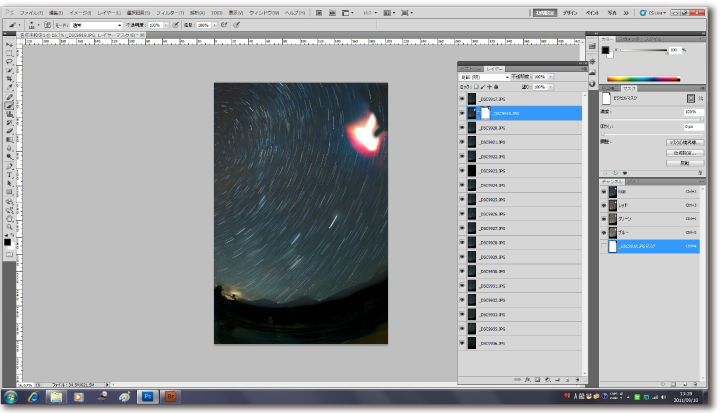Expand the layer opacity dropdown arrow
The image size is (720, 413).
click(x=548, y=76)
